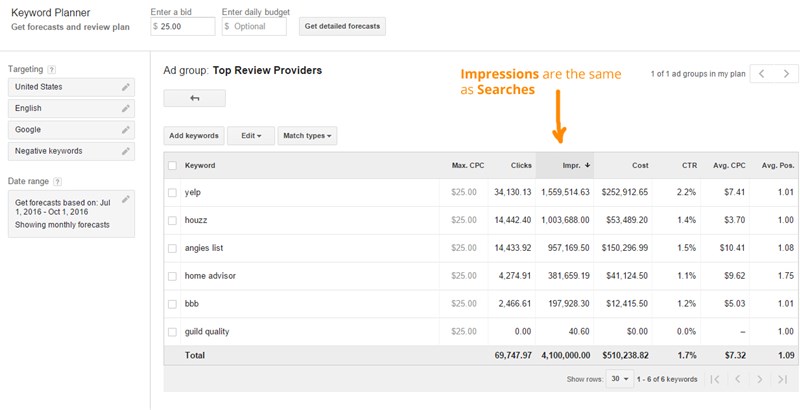
Task: Click pencil icon next to United States
Action: click(125, 87)
